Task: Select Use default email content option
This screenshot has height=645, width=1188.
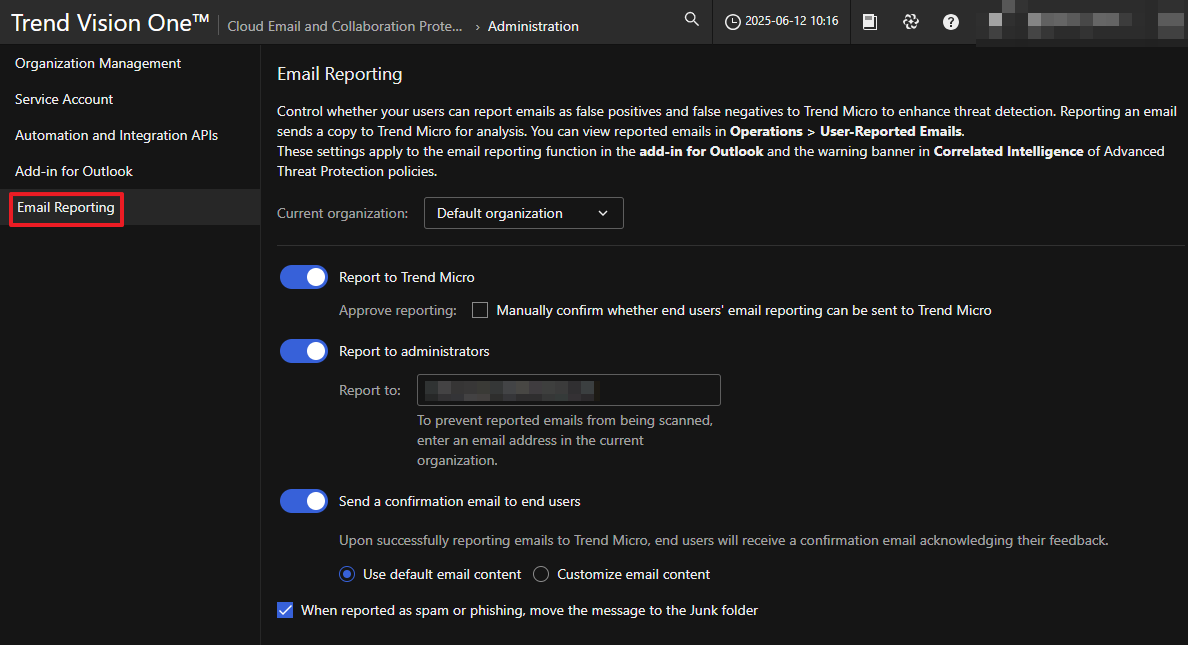Action: 347,574
